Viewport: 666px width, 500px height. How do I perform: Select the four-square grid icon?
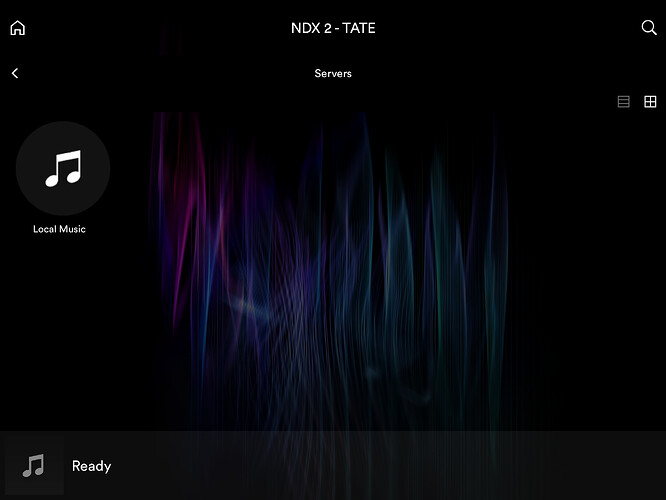pyautogui.click(x=650, y=102)
